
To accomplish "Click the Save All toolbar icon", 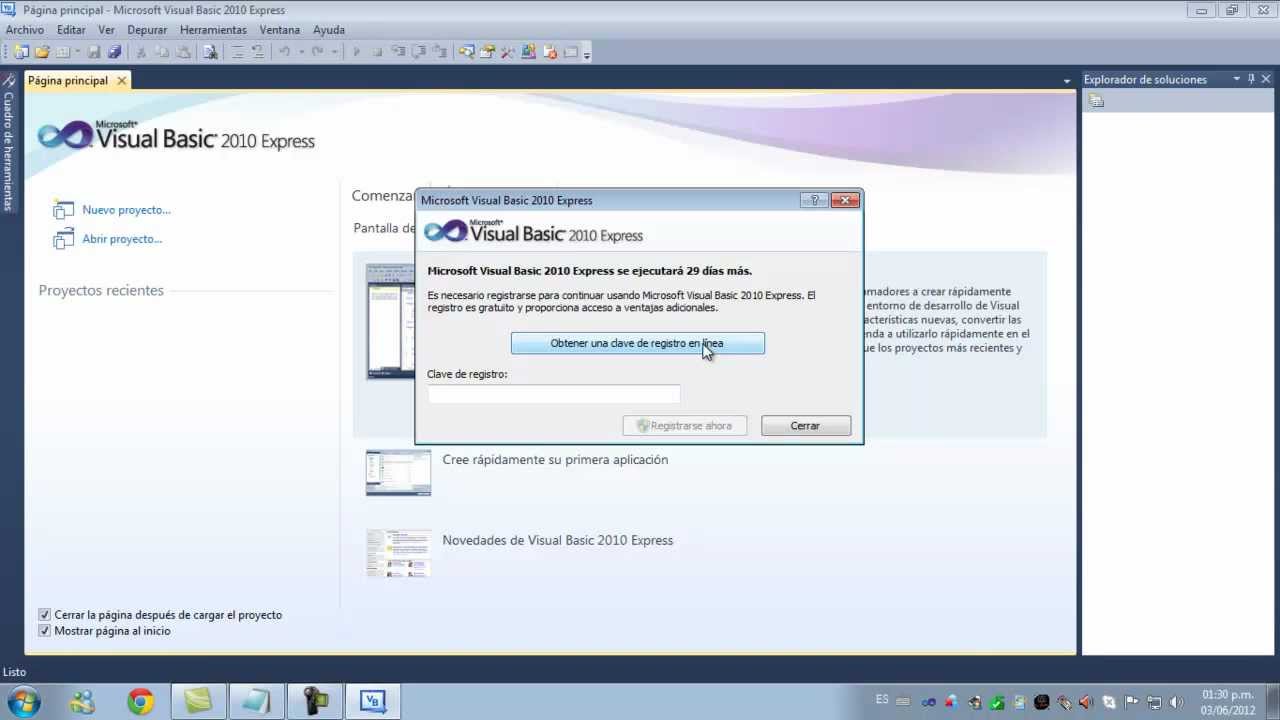I will 114,51.
